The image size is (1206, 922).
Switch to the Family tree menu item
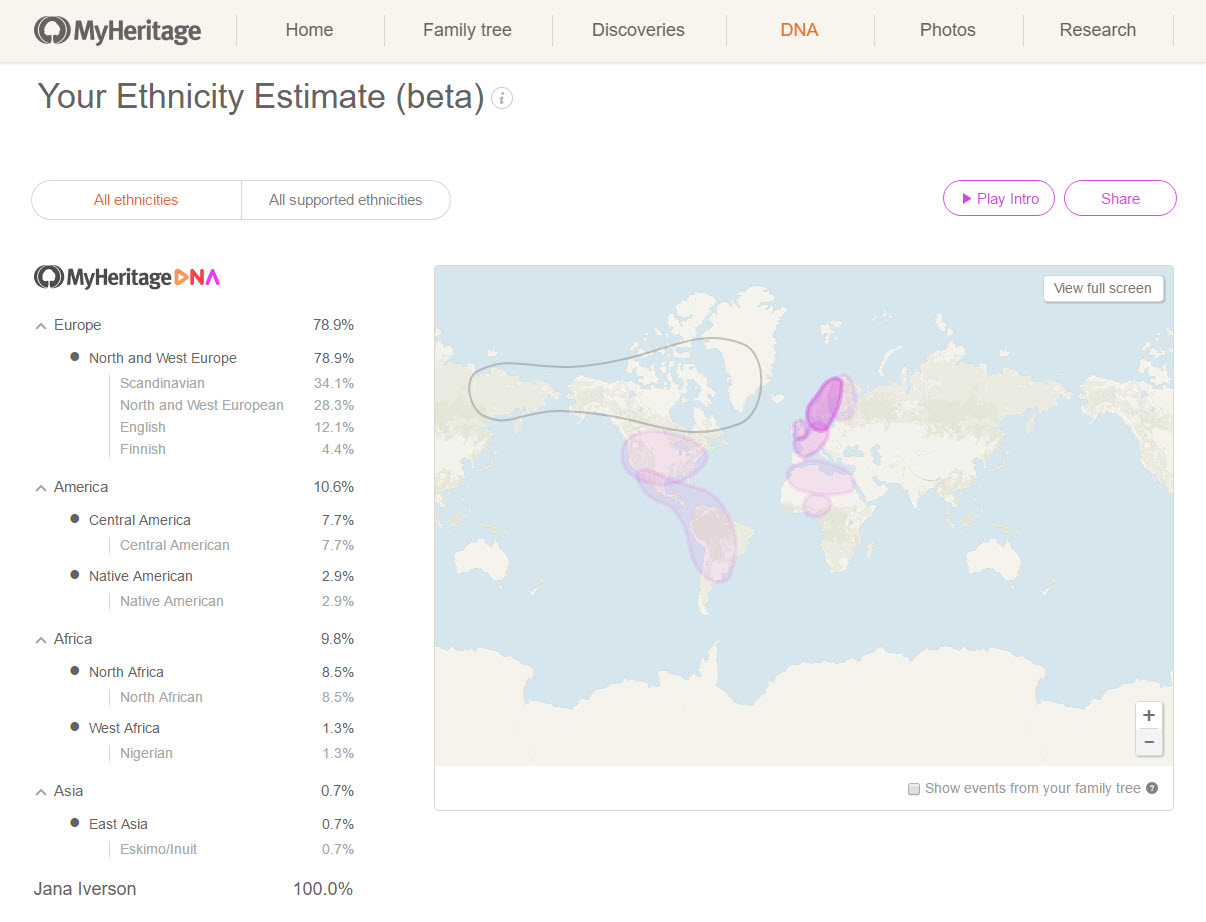point(467,30)
